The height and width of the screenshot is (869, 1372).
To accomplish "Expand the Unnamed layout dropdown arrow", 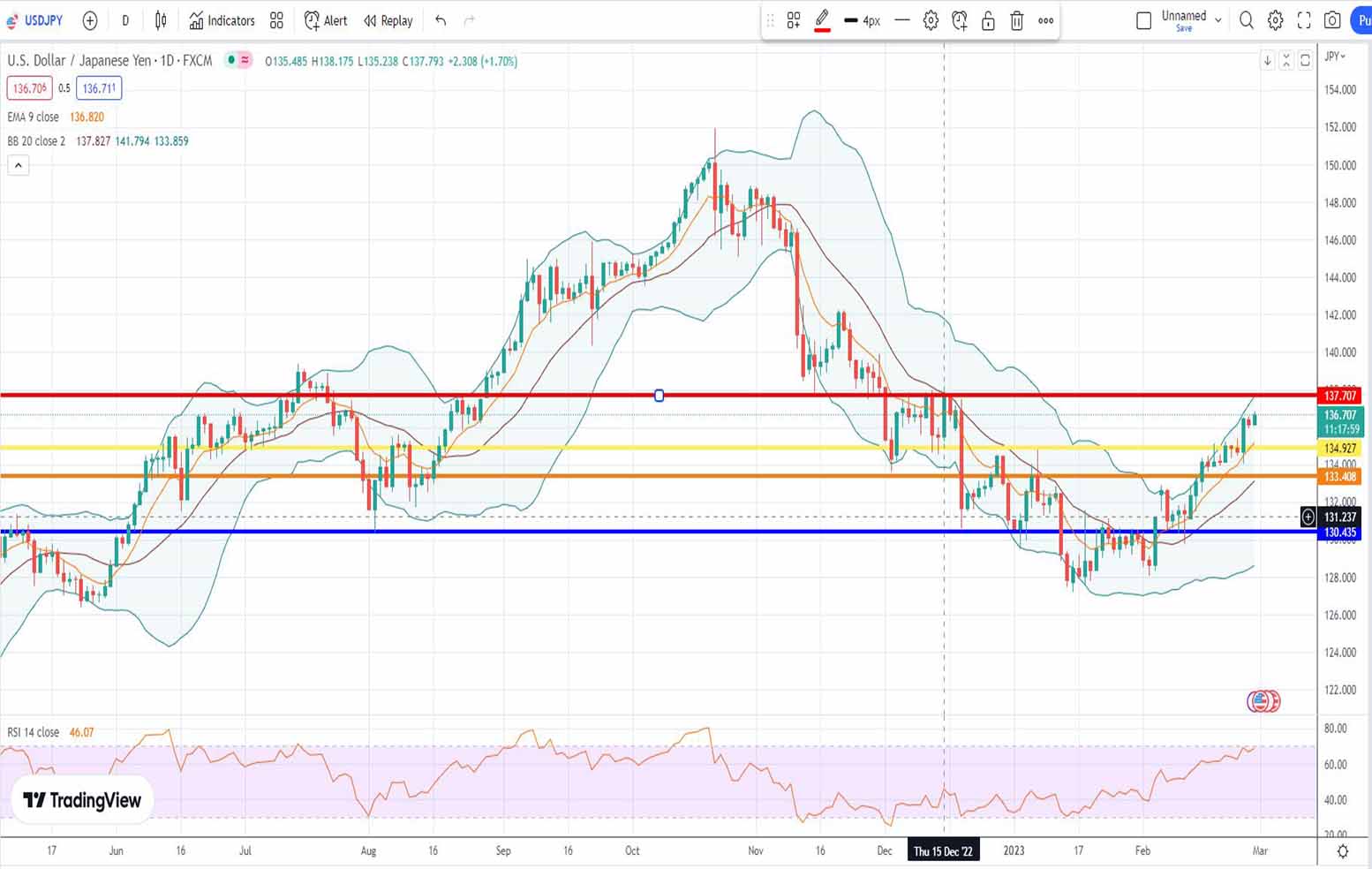I will (1218, 20).
